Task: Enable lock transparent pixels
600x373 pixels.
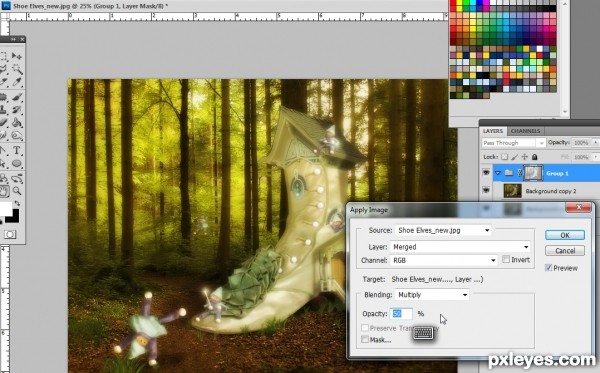Action: [505, 157]
